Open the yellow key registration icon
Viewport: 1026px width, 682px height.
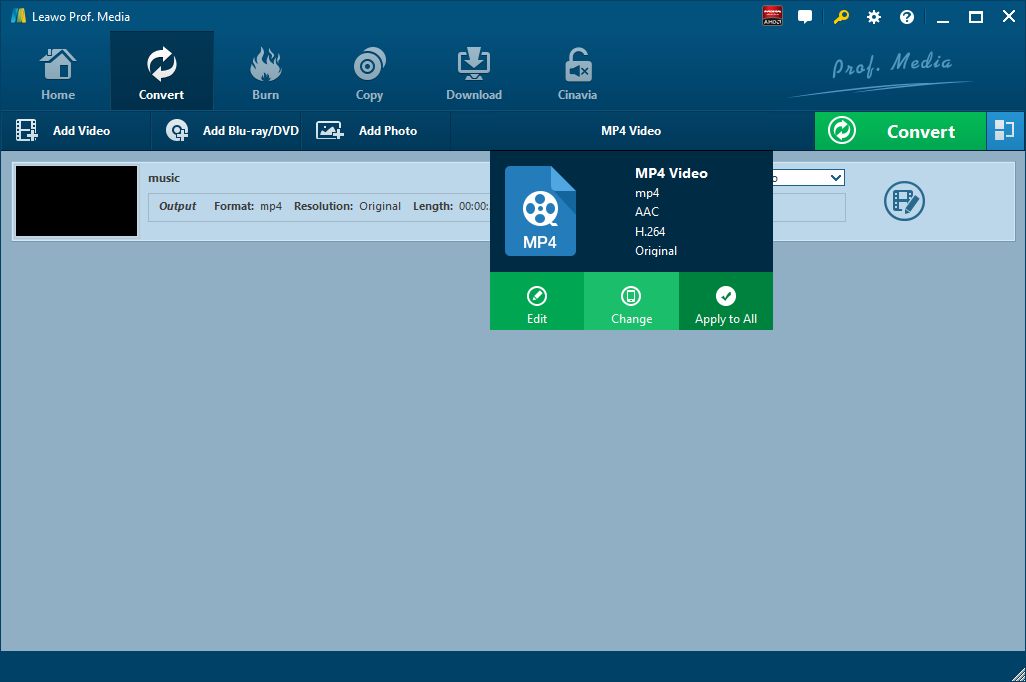[841, 17]
